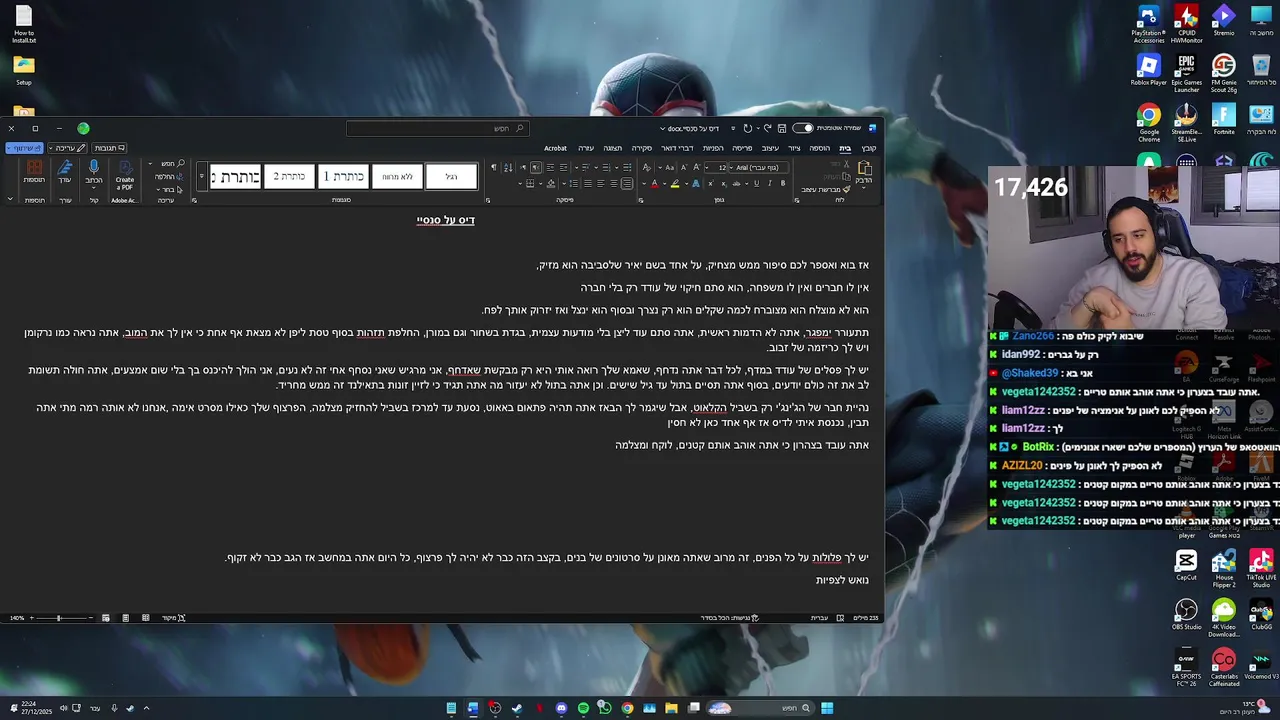Click the Spotify icon in taskbar
The image size is (1280, 720).
(x=583, y=708)
